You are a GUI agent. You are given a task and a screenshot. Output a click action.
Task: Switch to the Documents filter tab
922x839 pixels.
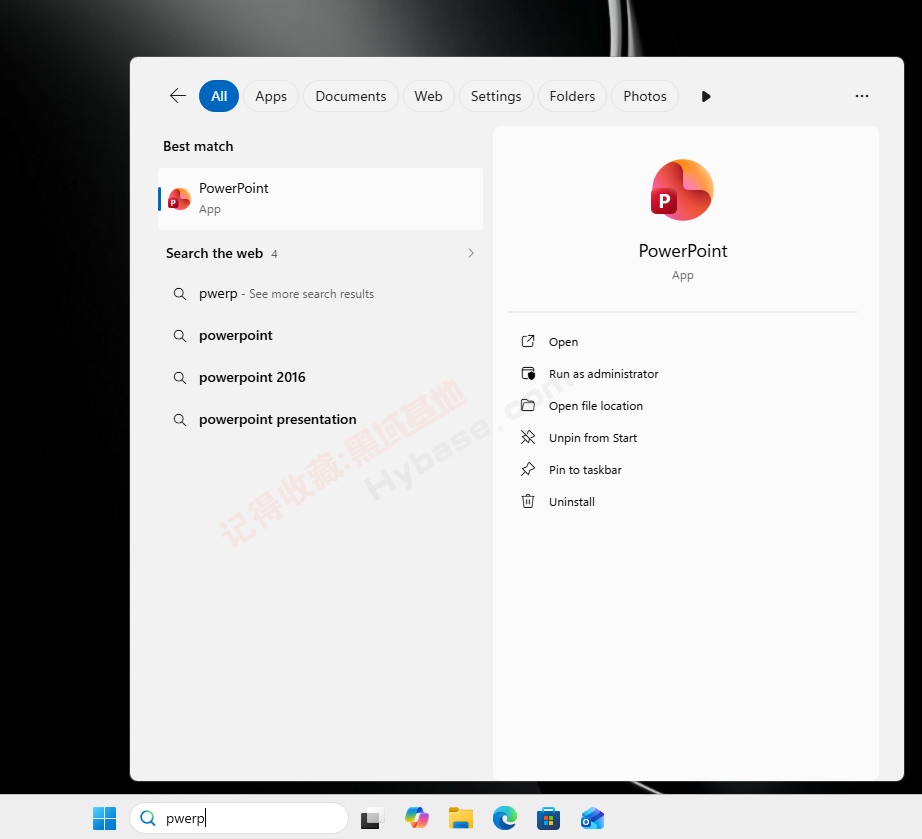350,96
